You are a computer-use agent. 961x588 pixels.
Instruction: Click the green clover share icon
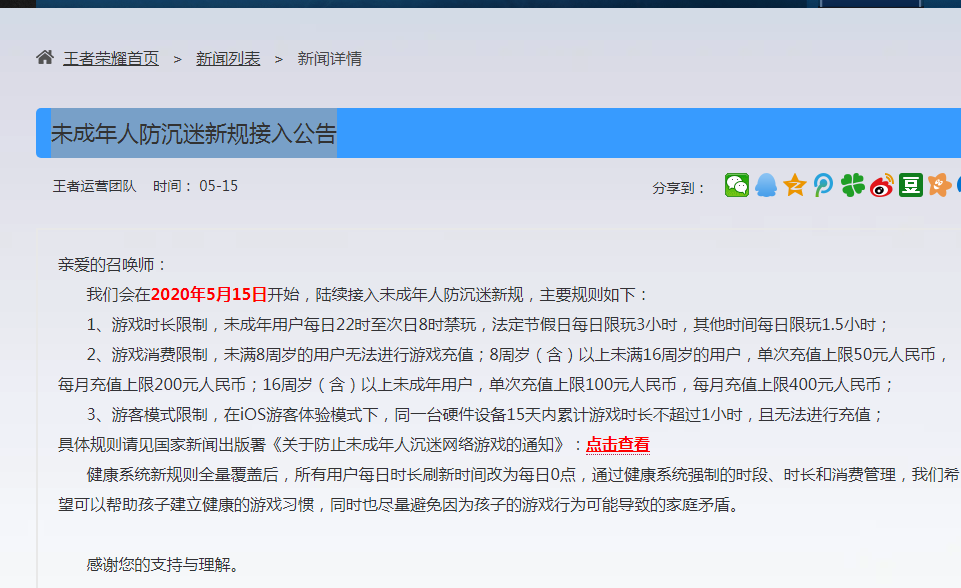click(x=850, y=185)
